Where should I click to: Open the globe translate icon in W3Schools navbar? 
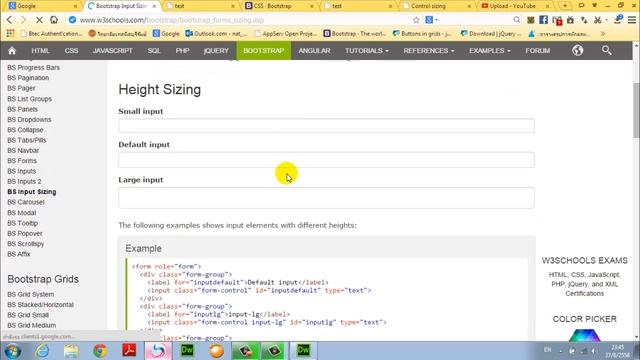click(x=578, y=51)
